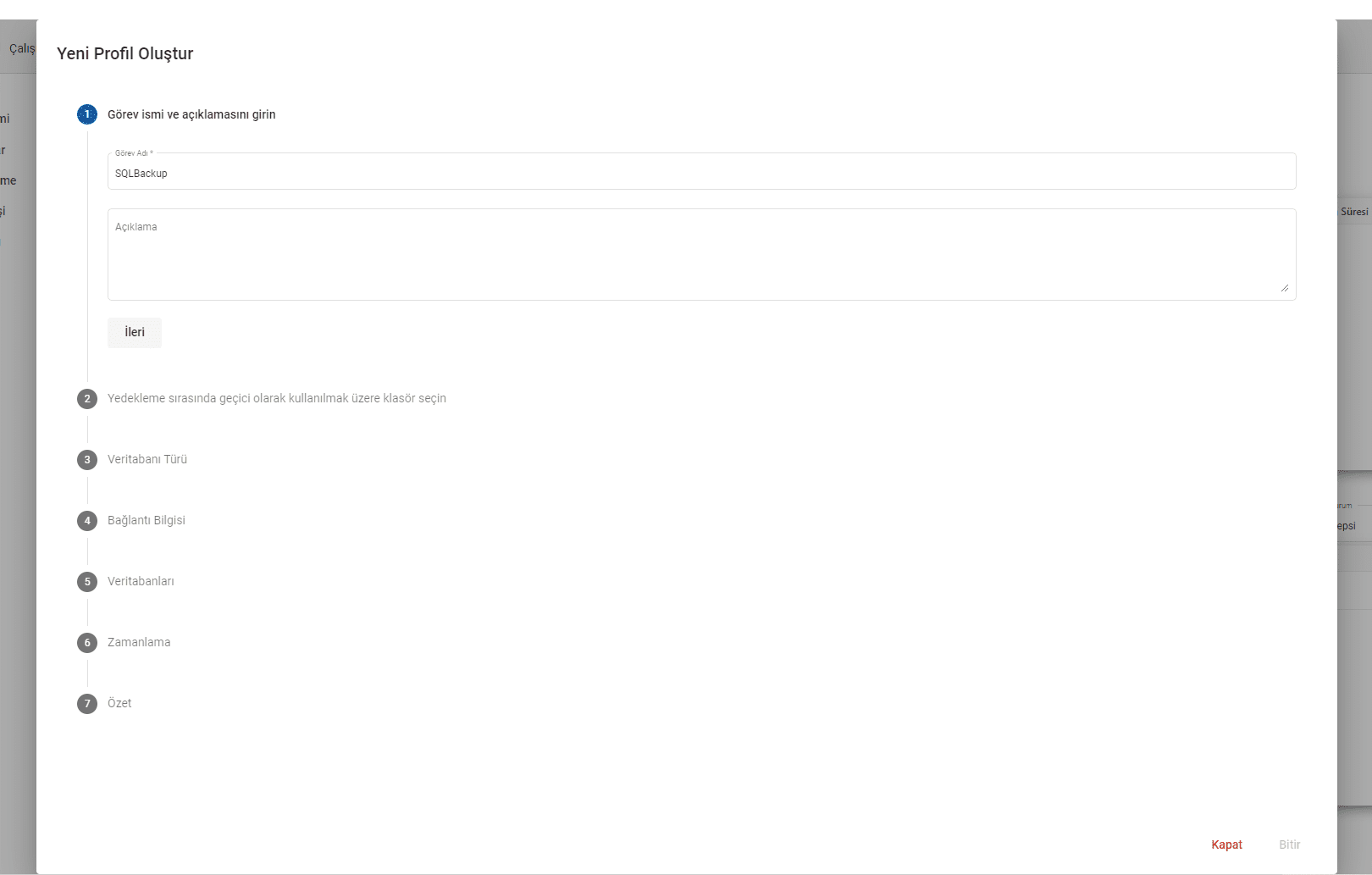1372x875 pixels.
Task: Go to the Veritabanı Türü step
Action: click(x=147, y=459)
